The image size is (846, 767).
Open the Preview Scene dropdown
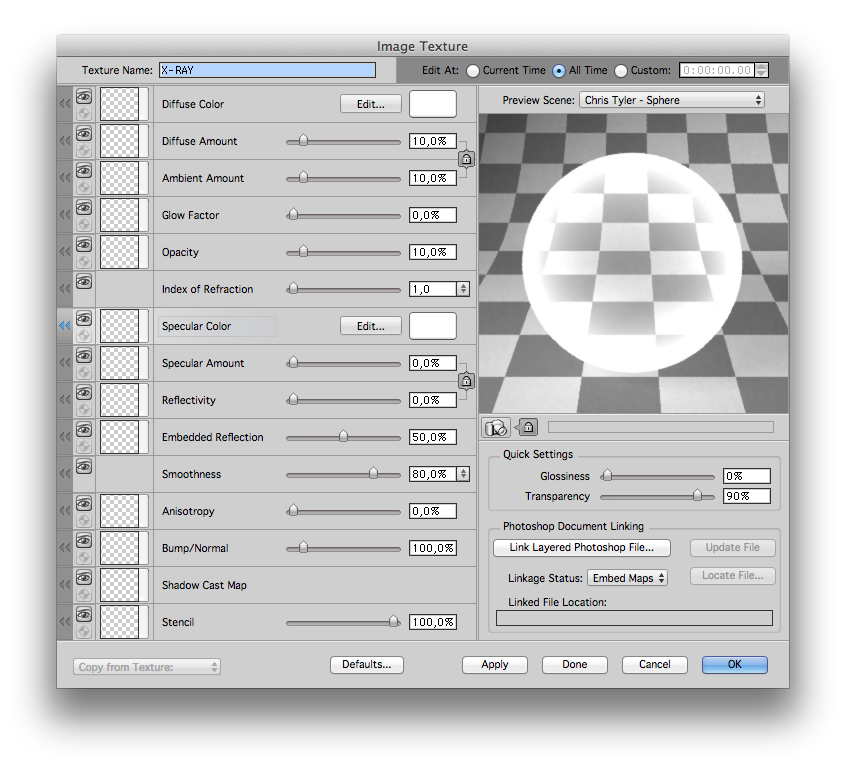click(x=671, y=99)
